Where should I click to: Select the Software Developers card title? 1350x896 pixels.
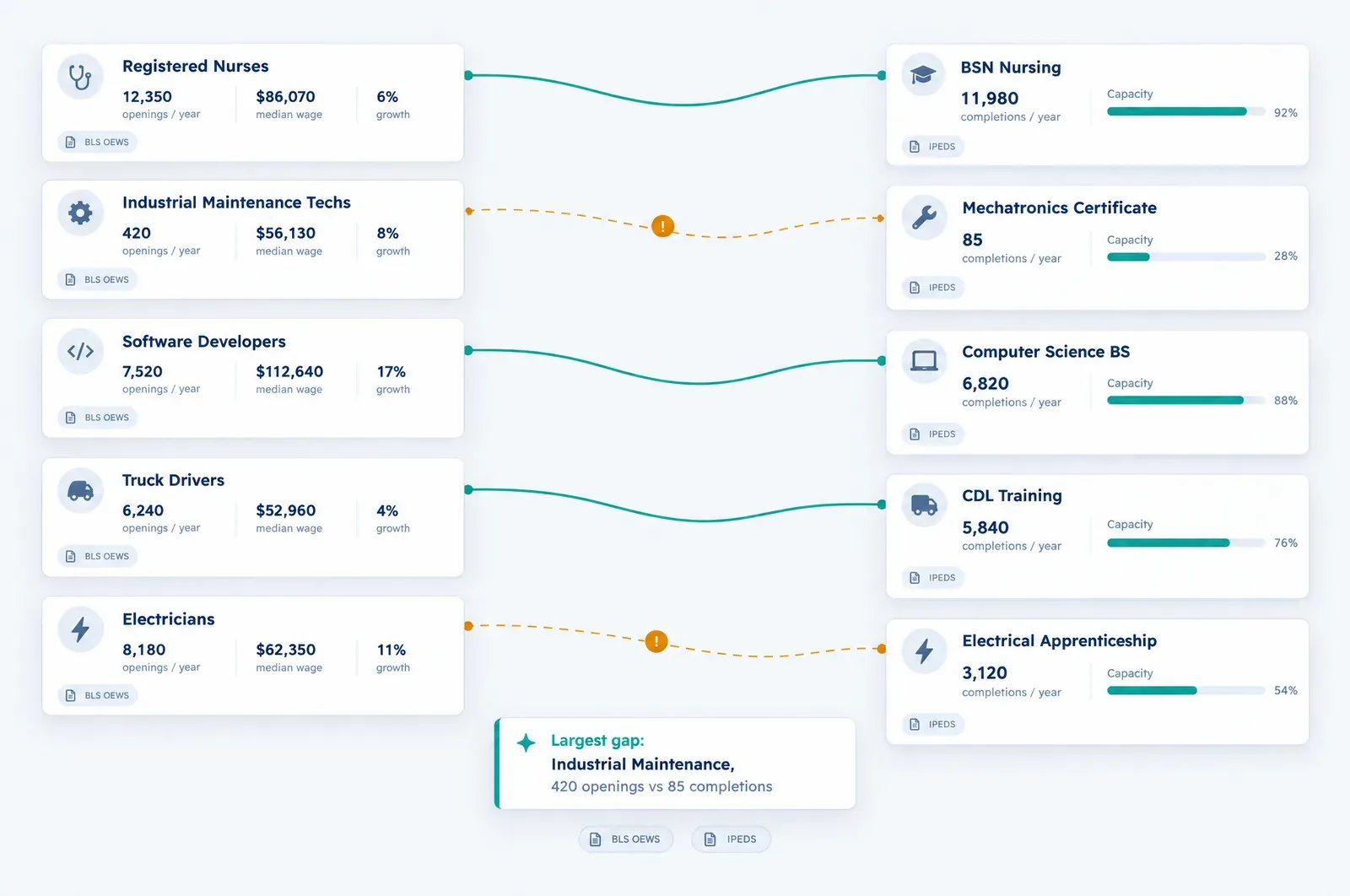coord(203,342)
